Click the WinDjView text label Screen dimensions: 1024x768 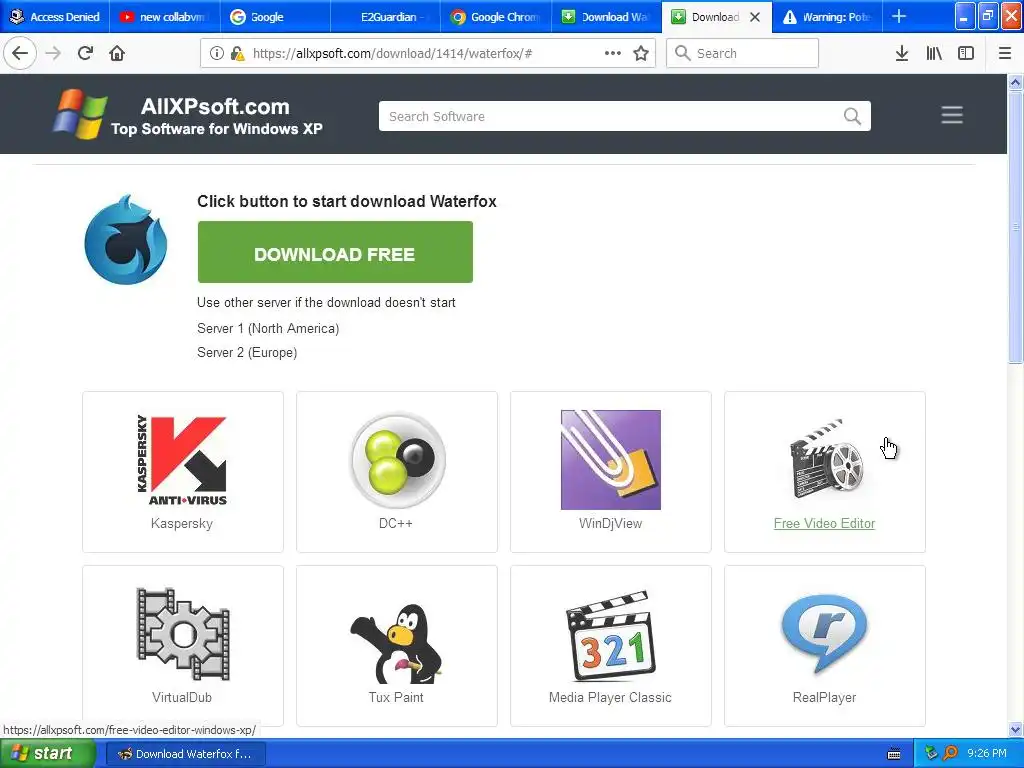click(x=611, y=523)
